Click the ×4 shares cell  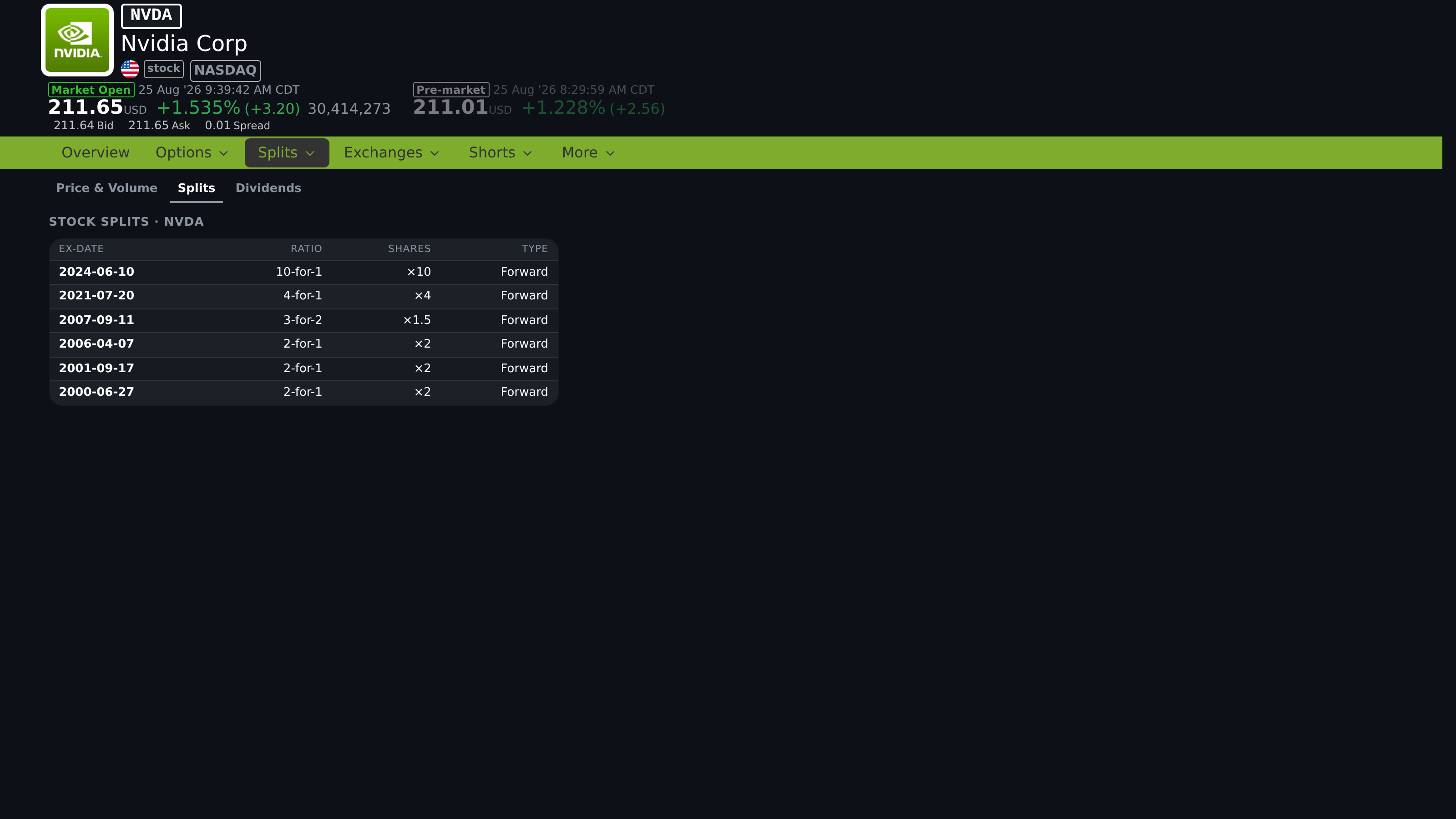coord(423,296)
